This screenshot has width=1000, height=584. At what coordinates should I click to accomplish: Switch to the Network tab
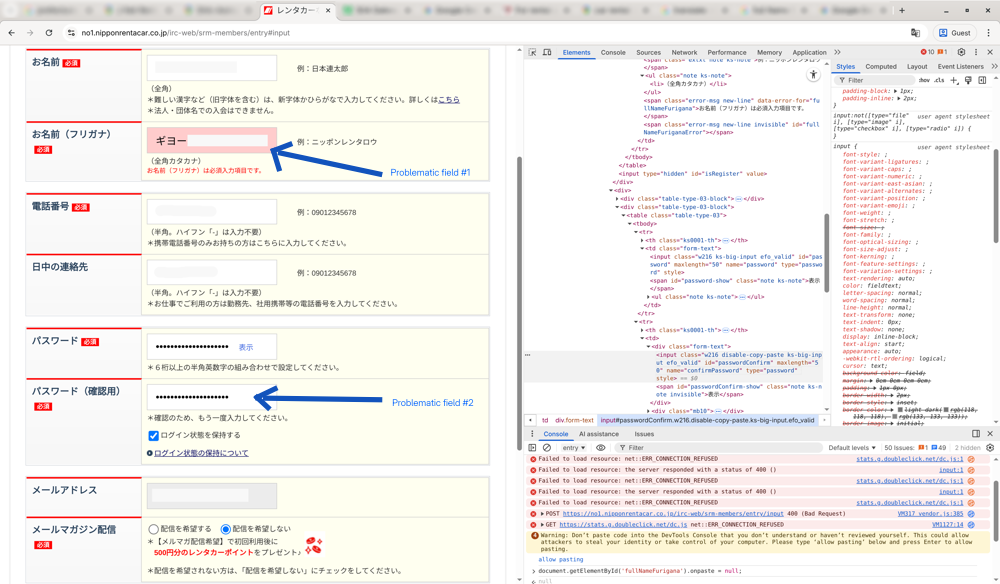pyautogui.click(x=684, y=52)
